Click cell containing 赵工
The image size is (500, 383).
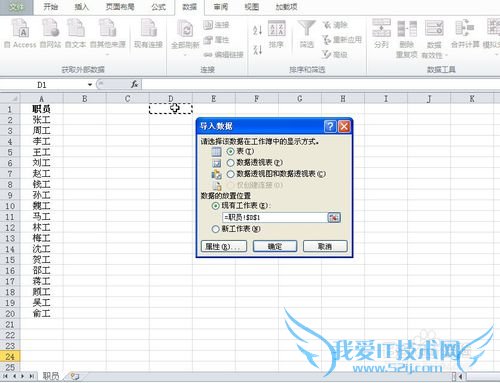point(41,174)
